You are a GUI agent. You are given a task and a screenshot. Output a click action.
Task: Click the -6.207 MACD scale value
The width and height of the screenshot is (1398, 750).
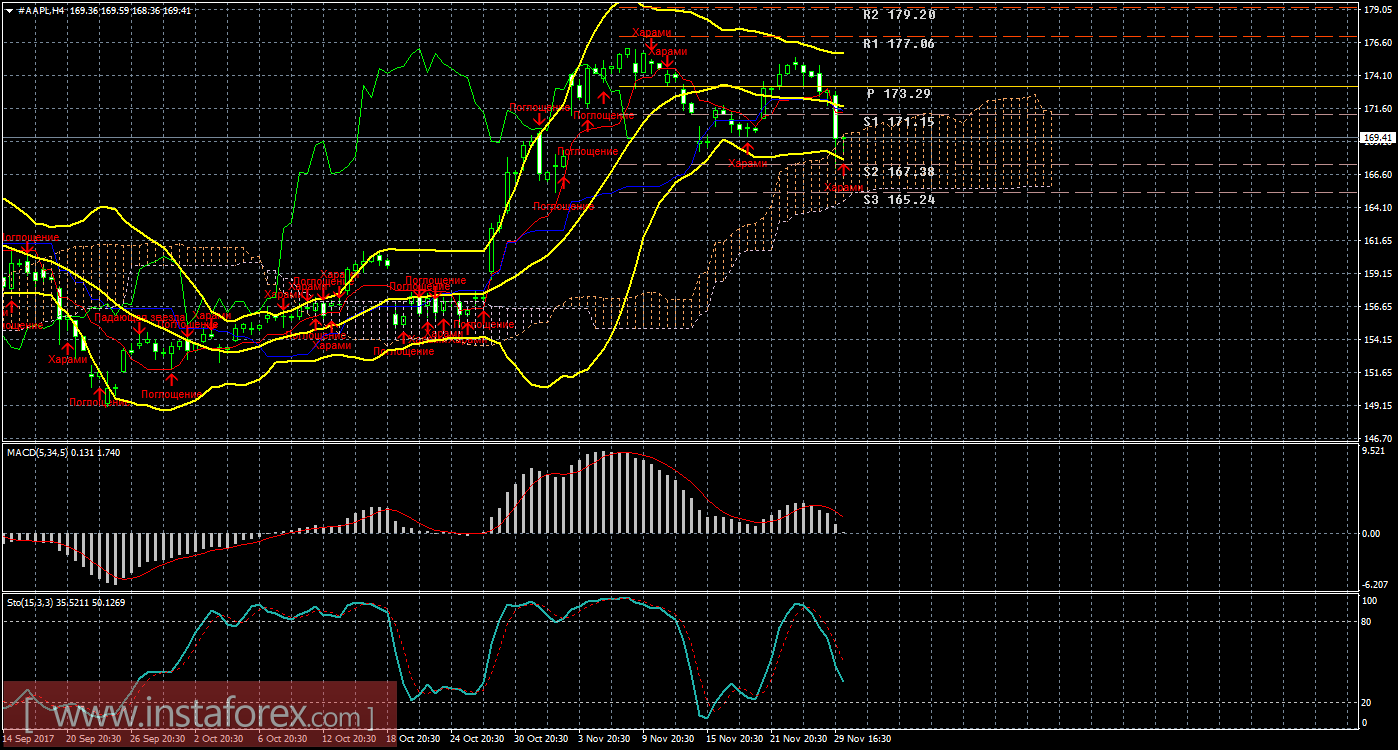pyautogui.click(x=1376, y=584)
